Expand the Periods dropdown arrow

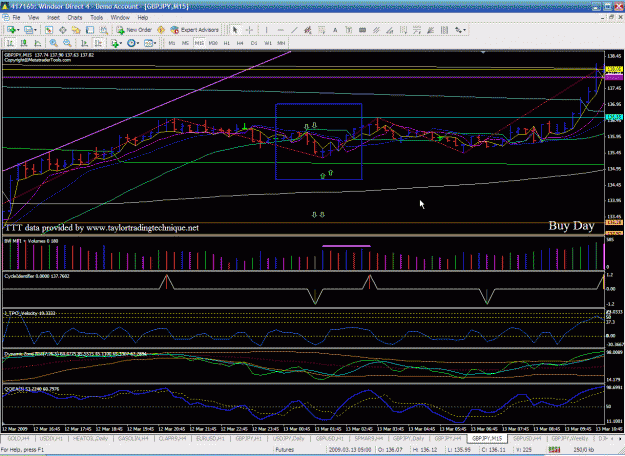(138, 43)
